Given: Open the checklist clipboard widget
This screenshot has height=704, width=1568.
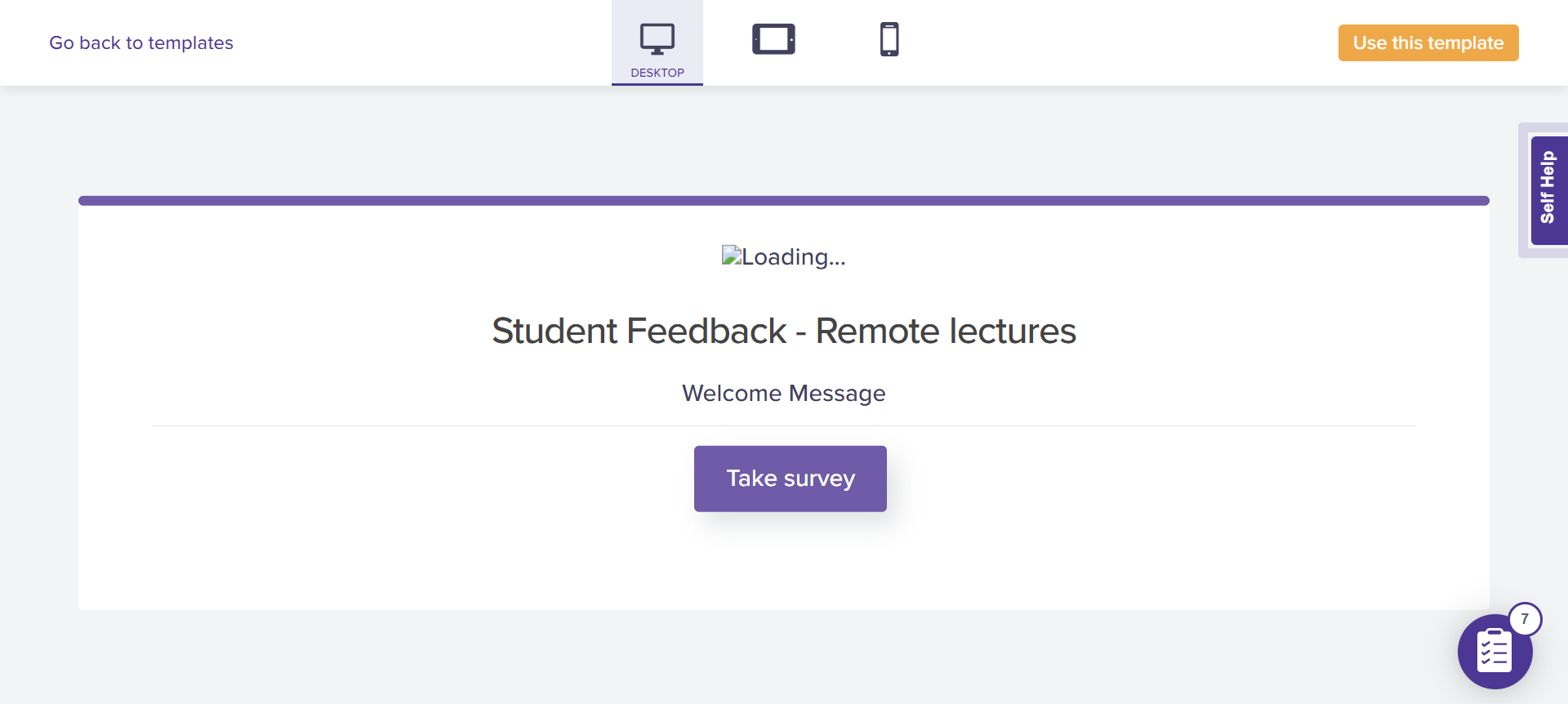Looking at the screenshot, I should (1494, 653).
